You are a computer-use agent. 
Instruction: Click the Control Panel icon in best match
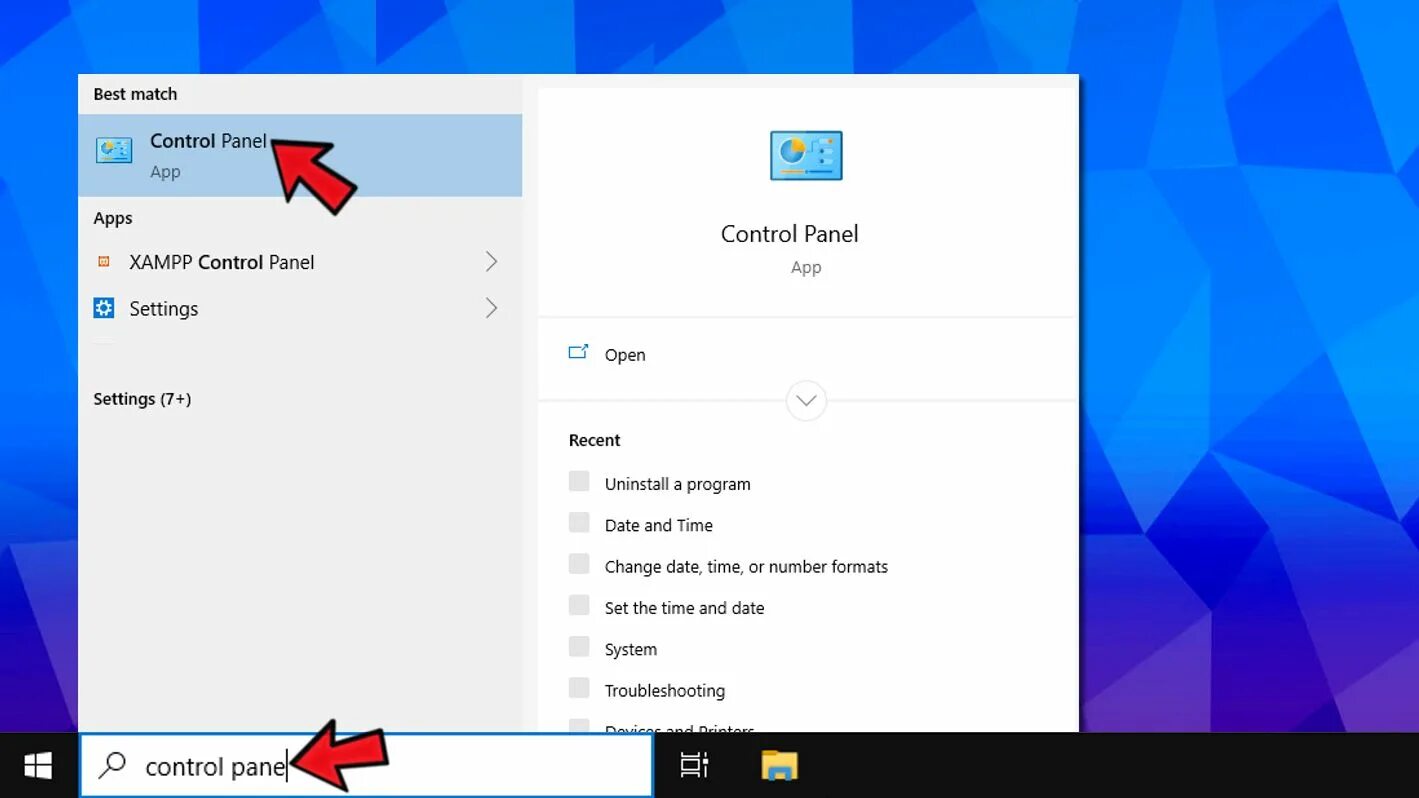tap(114, 151)
